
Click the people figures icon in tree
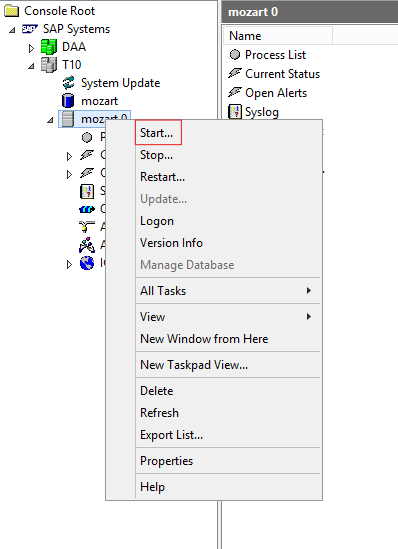(87, 245)
